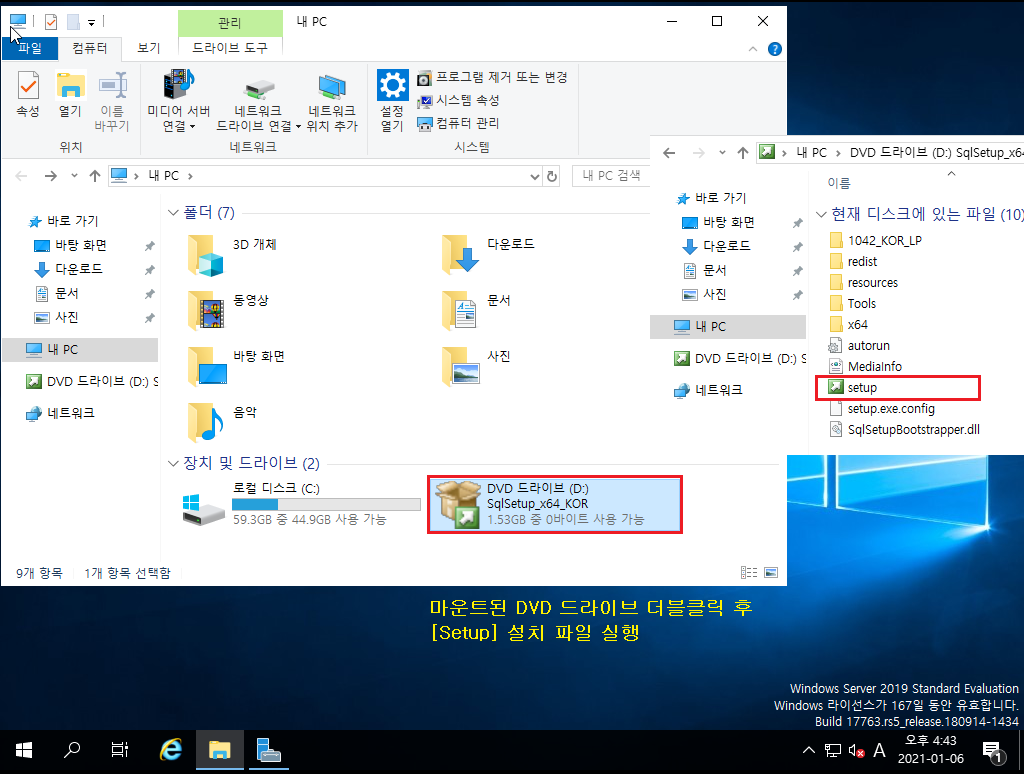The height and width of the screenshot is (774, 1024).
Task: Go forward in the 내 PC window
Action: 50,176
